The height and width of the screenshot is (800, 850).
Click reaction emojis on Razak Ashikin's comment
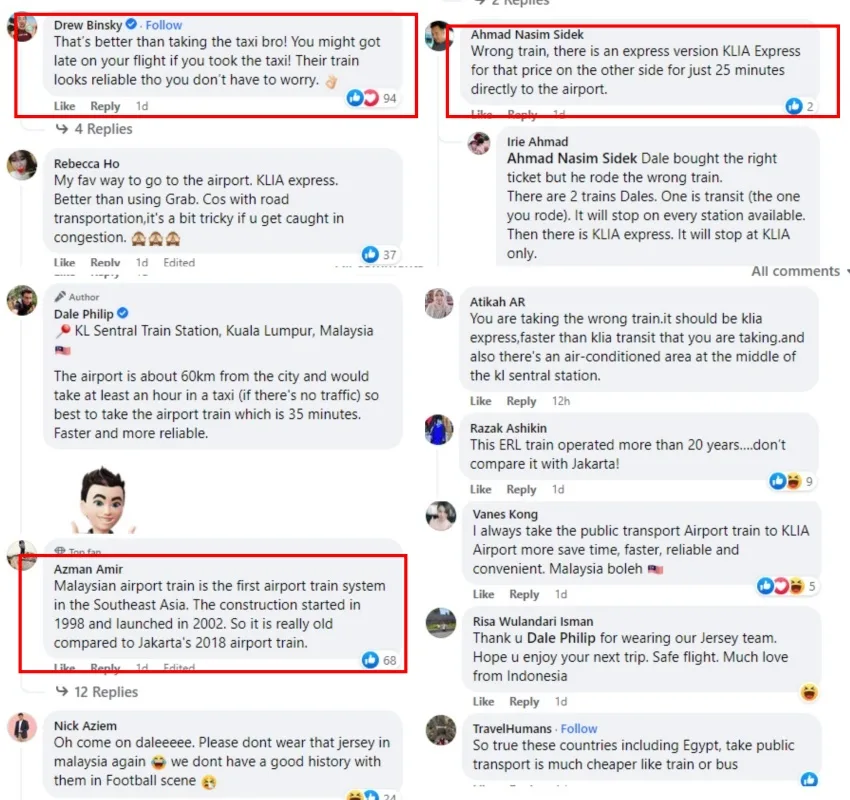(x=785, y=481)
